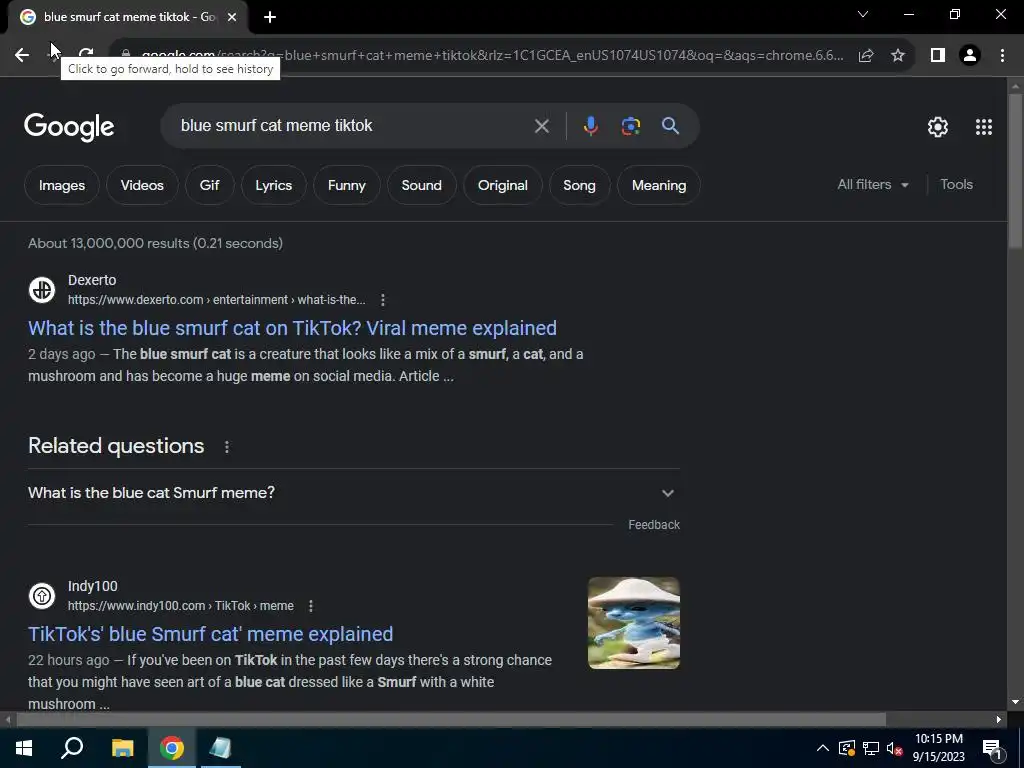Open the Google apps grid
The width and height of the screenshot is (1024, 768).
[x=984, y=127]
